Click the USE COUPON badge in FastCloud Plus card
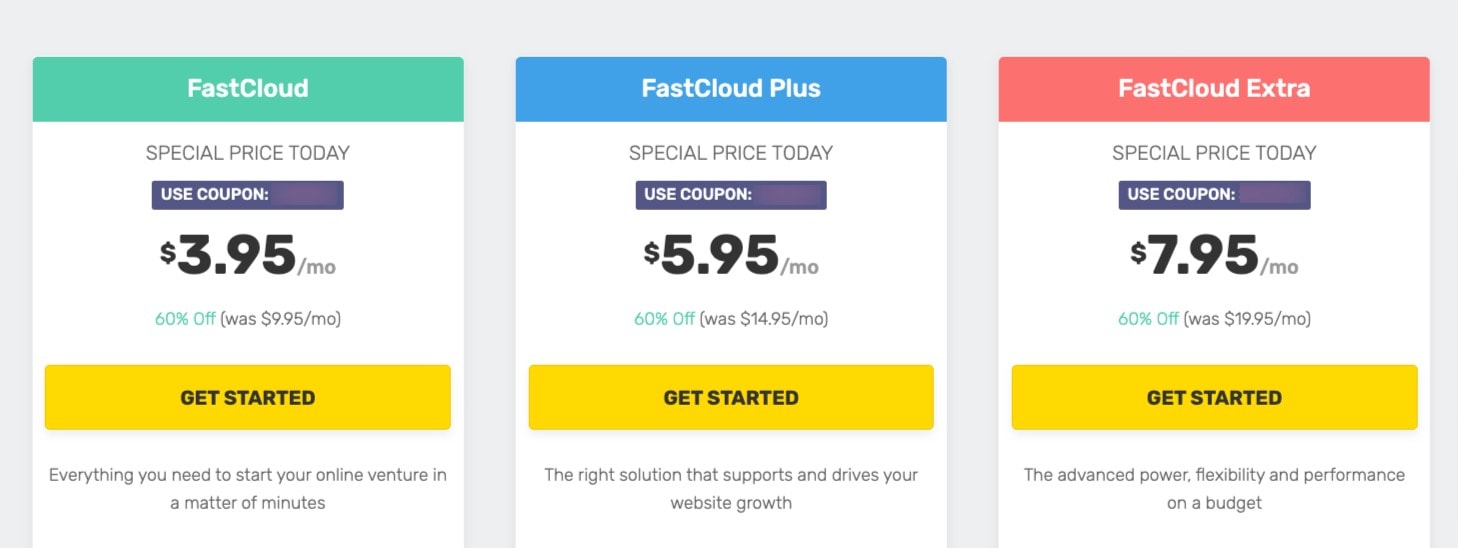This screenshot has height=548, width=1458. pyautogui.click(x=731, y=195)
